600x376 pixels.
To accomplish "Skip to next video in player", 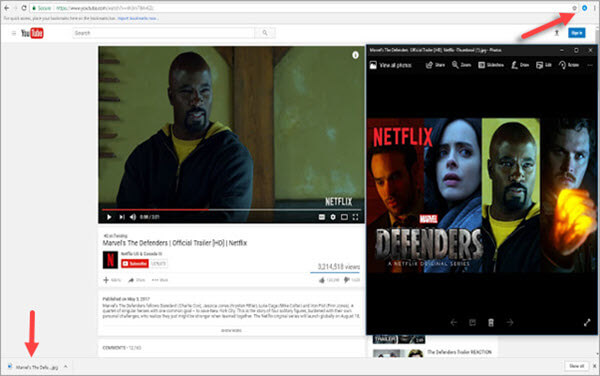I will tap(122, 217).
